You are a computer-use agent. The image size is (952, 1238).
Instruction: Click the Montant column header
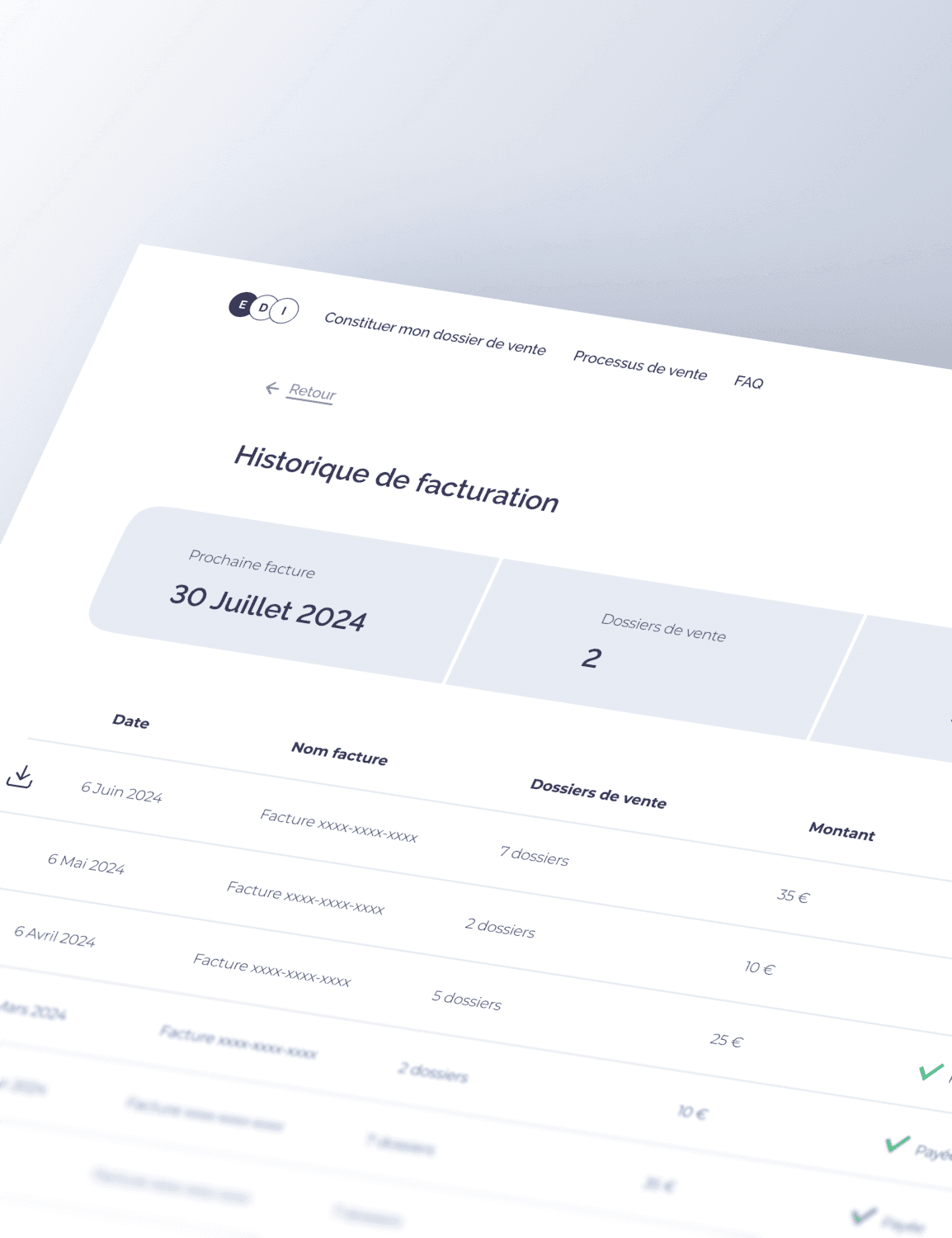841,832
